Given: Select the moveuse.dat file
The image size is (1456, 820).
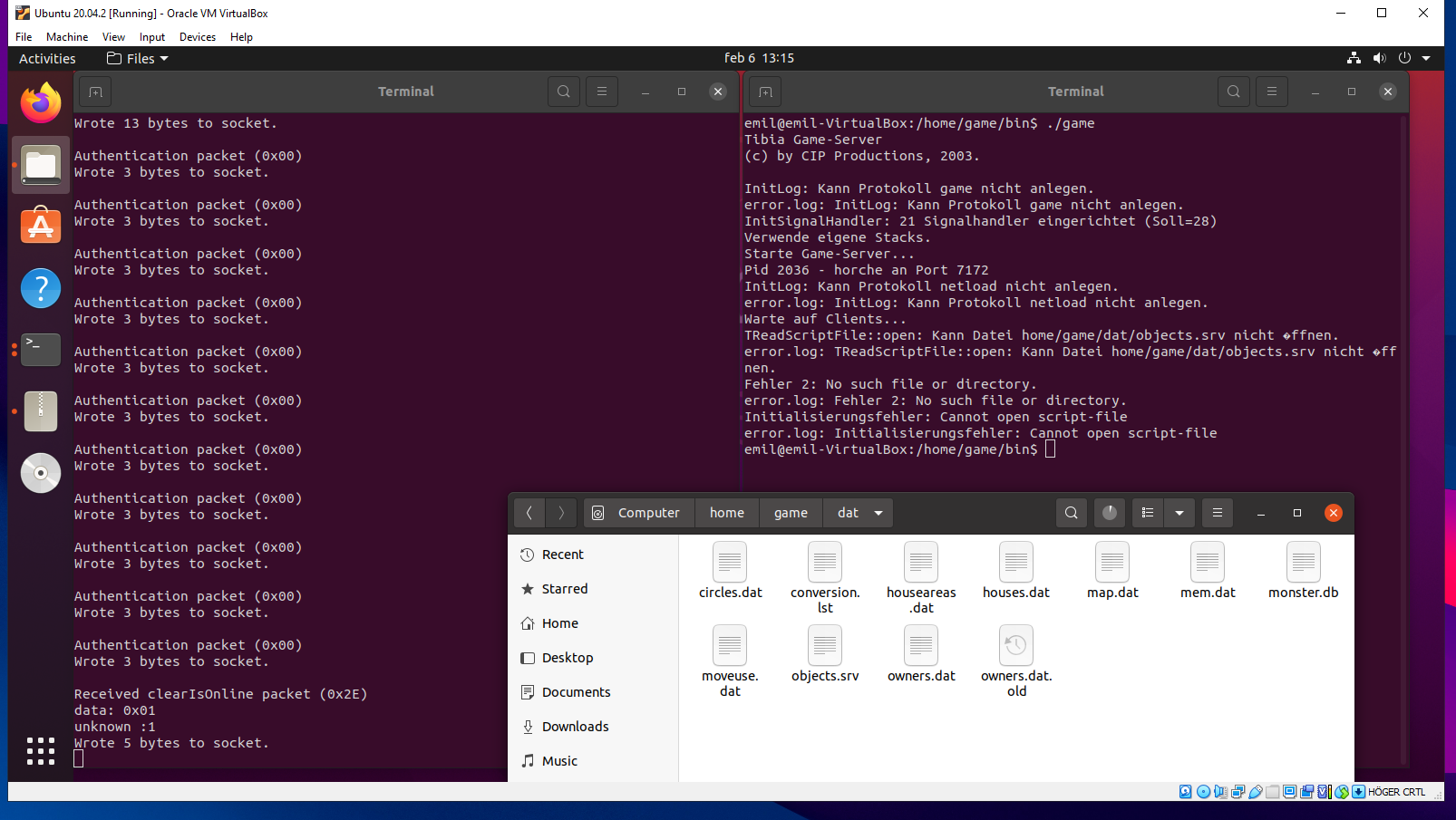Looking at the screenshot, I should pos(730,661).
